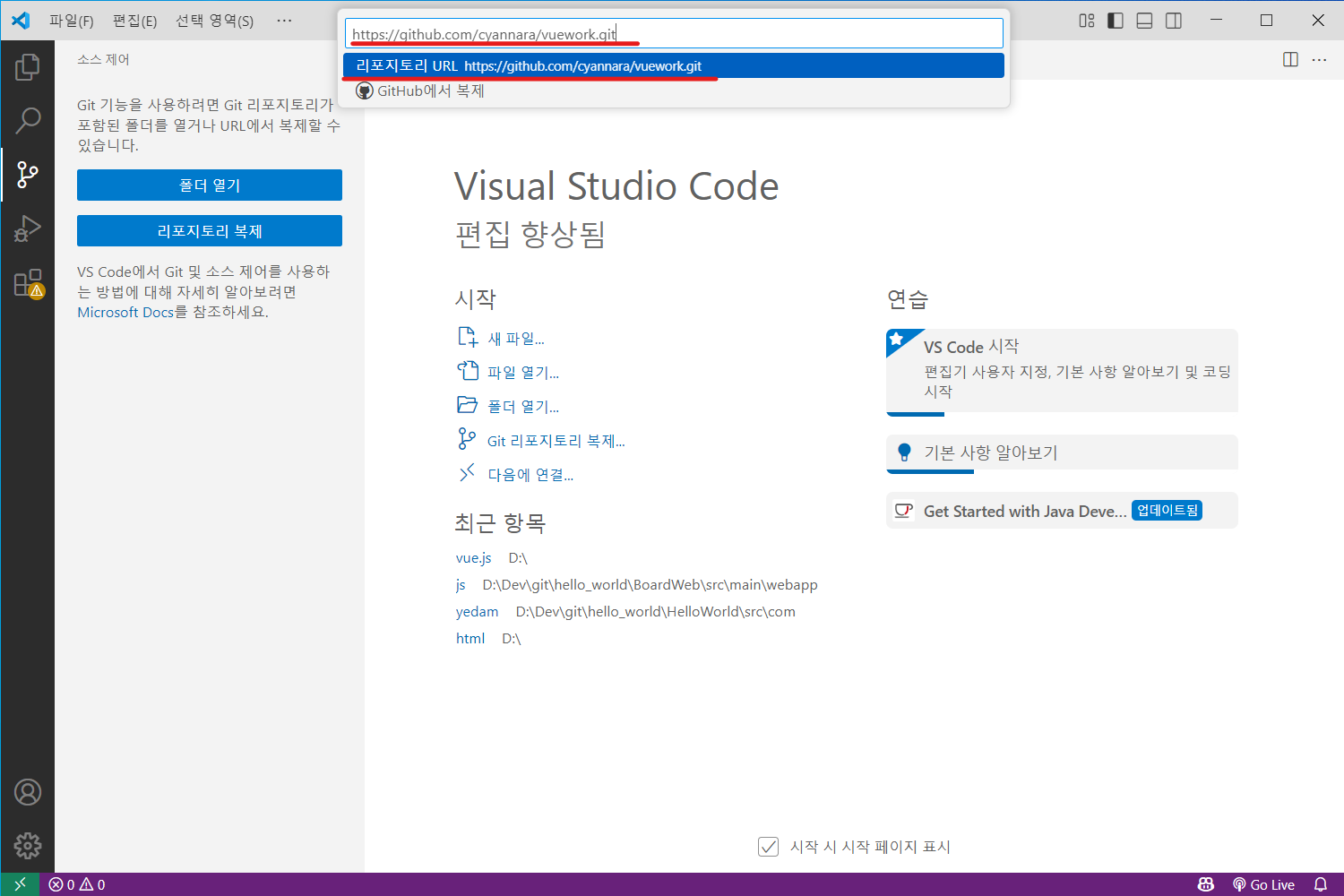Open the Manage gear icon
The height and width of the screenshot is (896, 1344).
click(28, 845)
